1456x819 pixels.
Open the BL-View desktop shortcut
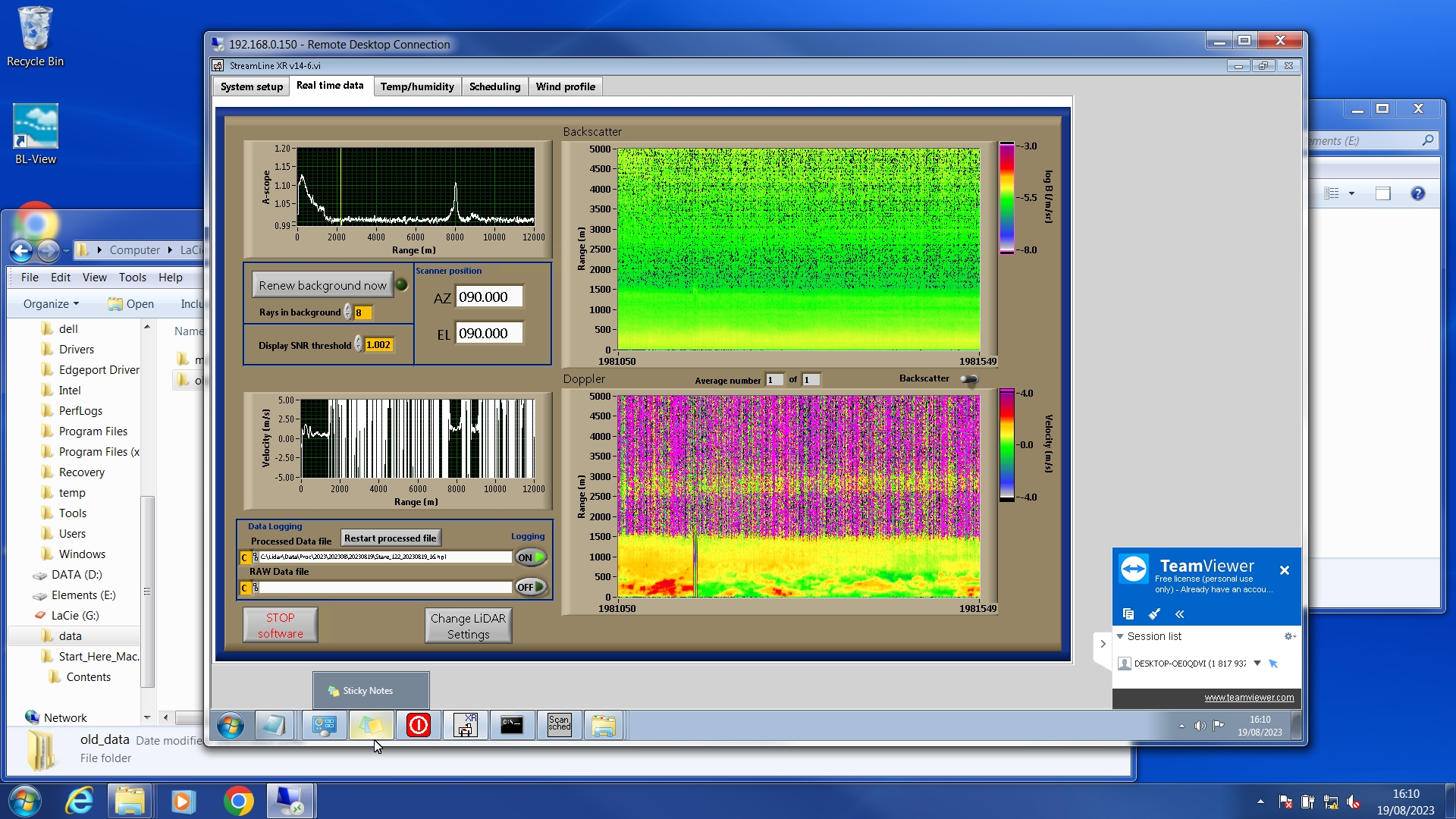tap(36, 134)
